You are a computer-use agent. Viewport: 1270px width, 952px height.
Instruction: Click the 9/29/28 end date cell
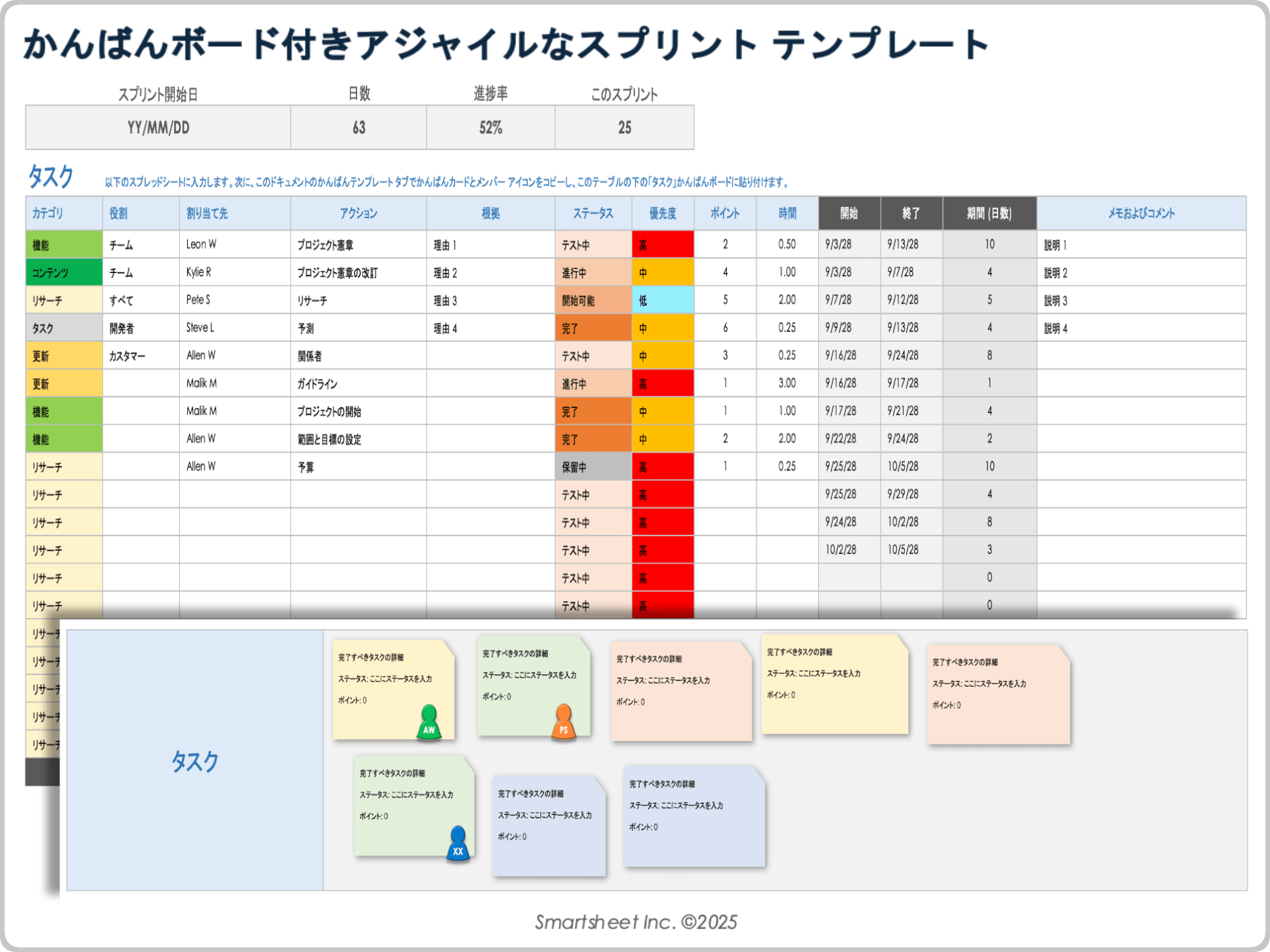click(x=911, y=495)
